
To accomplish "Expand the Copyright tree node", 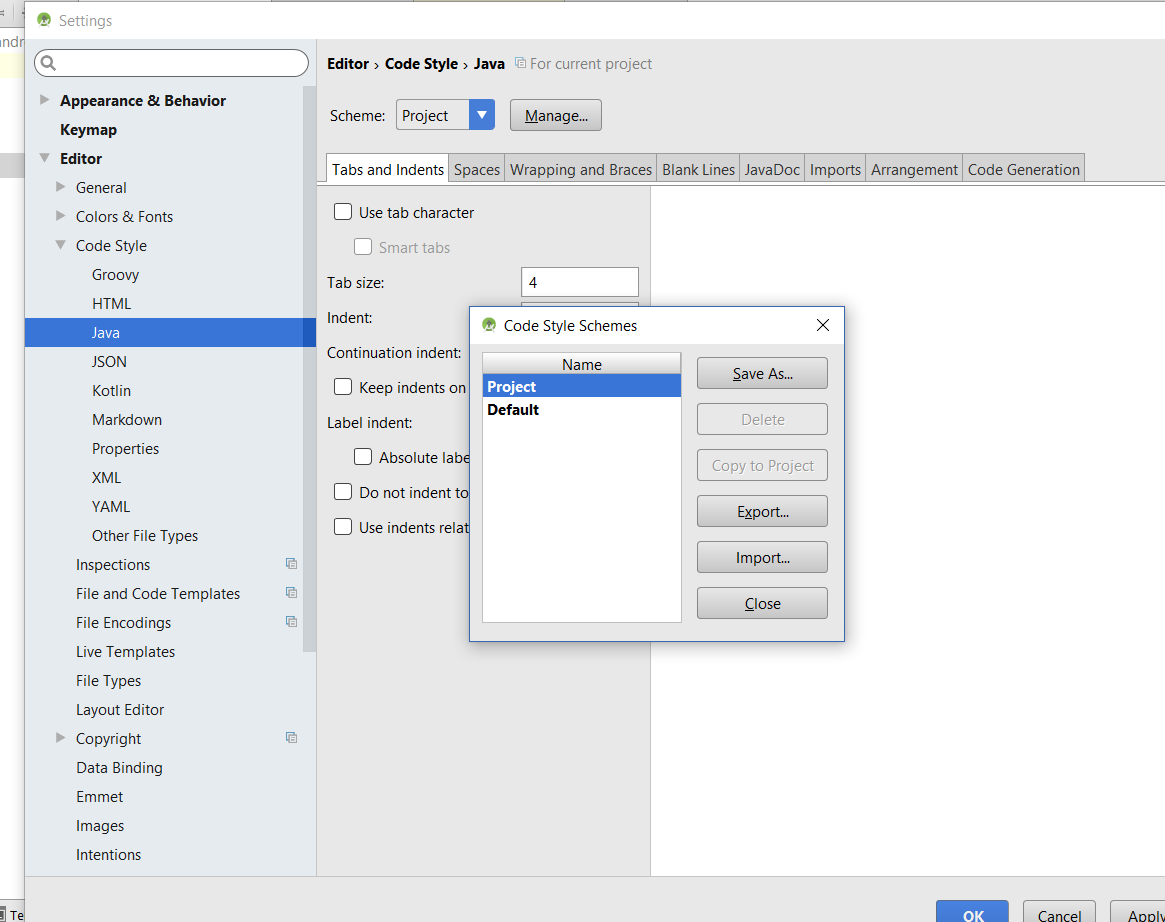I will 61,738.
